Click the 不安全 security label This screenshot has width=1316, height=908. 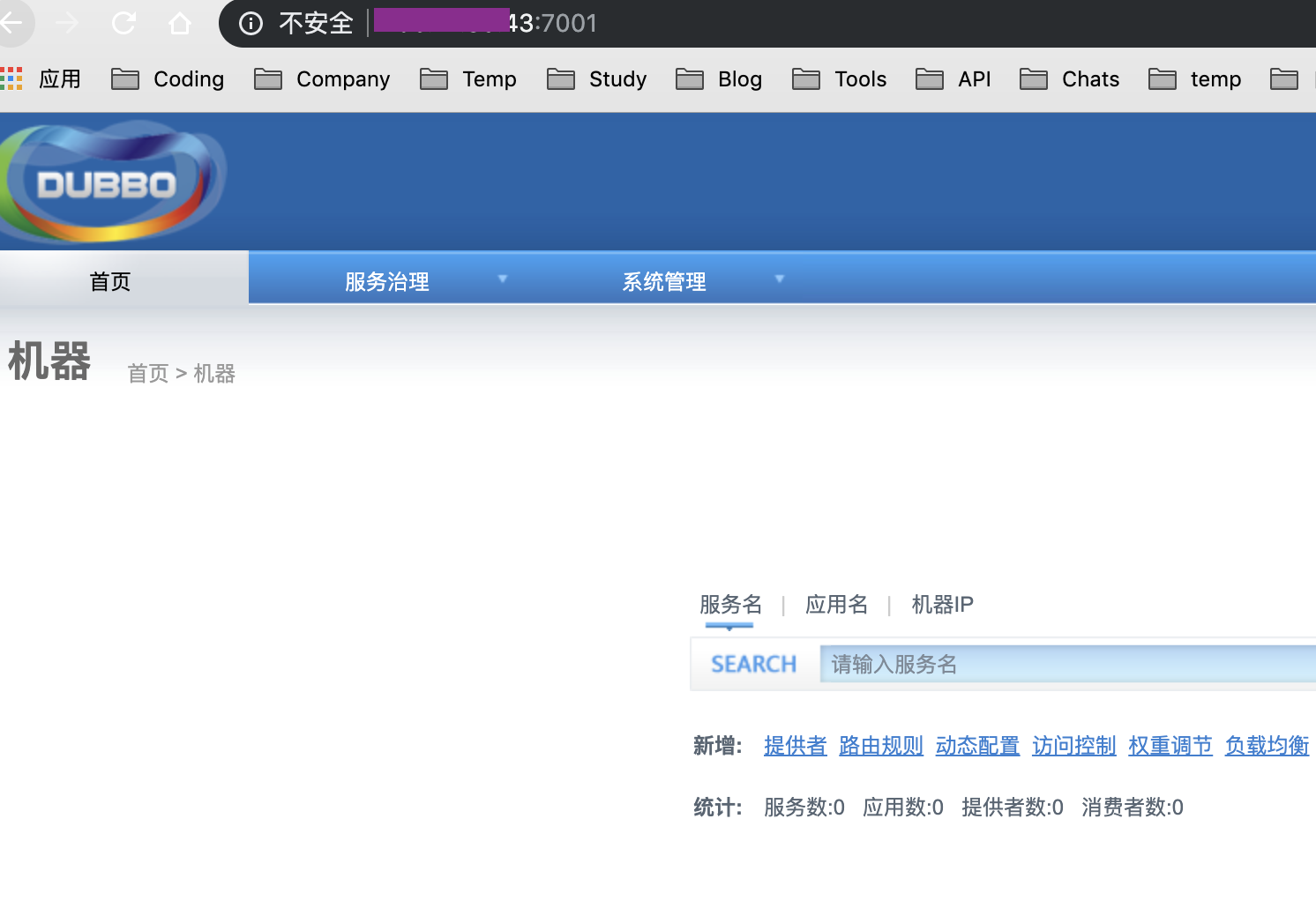[316, 23]
